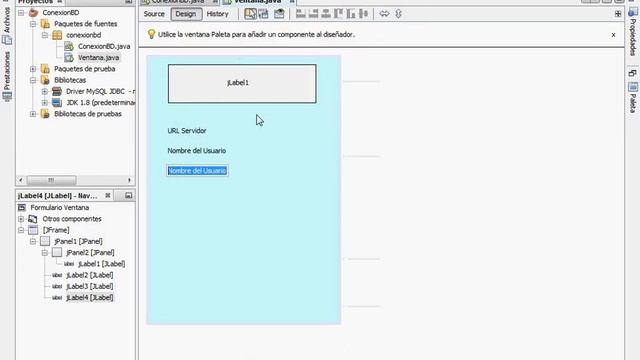Toggle vertical resizability arrow icon
The image size is (640, 360).
pyautogui.click(x=398, y=14)
